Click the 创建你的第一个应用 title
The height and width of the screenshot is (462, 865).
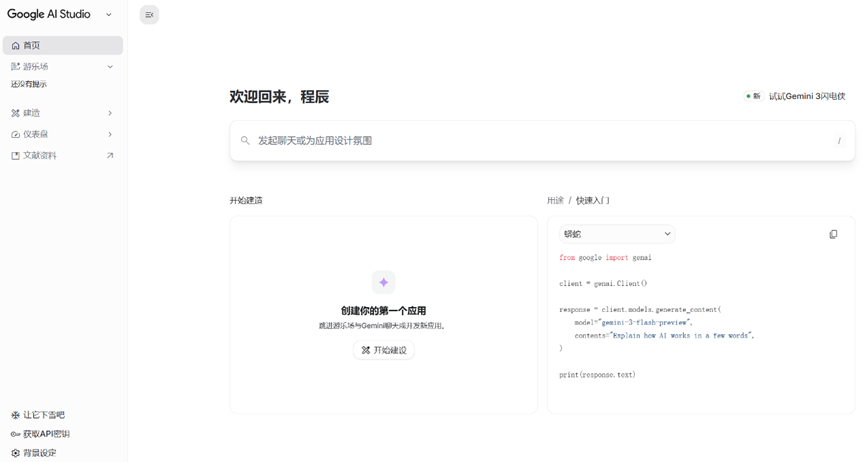(383, 311)
